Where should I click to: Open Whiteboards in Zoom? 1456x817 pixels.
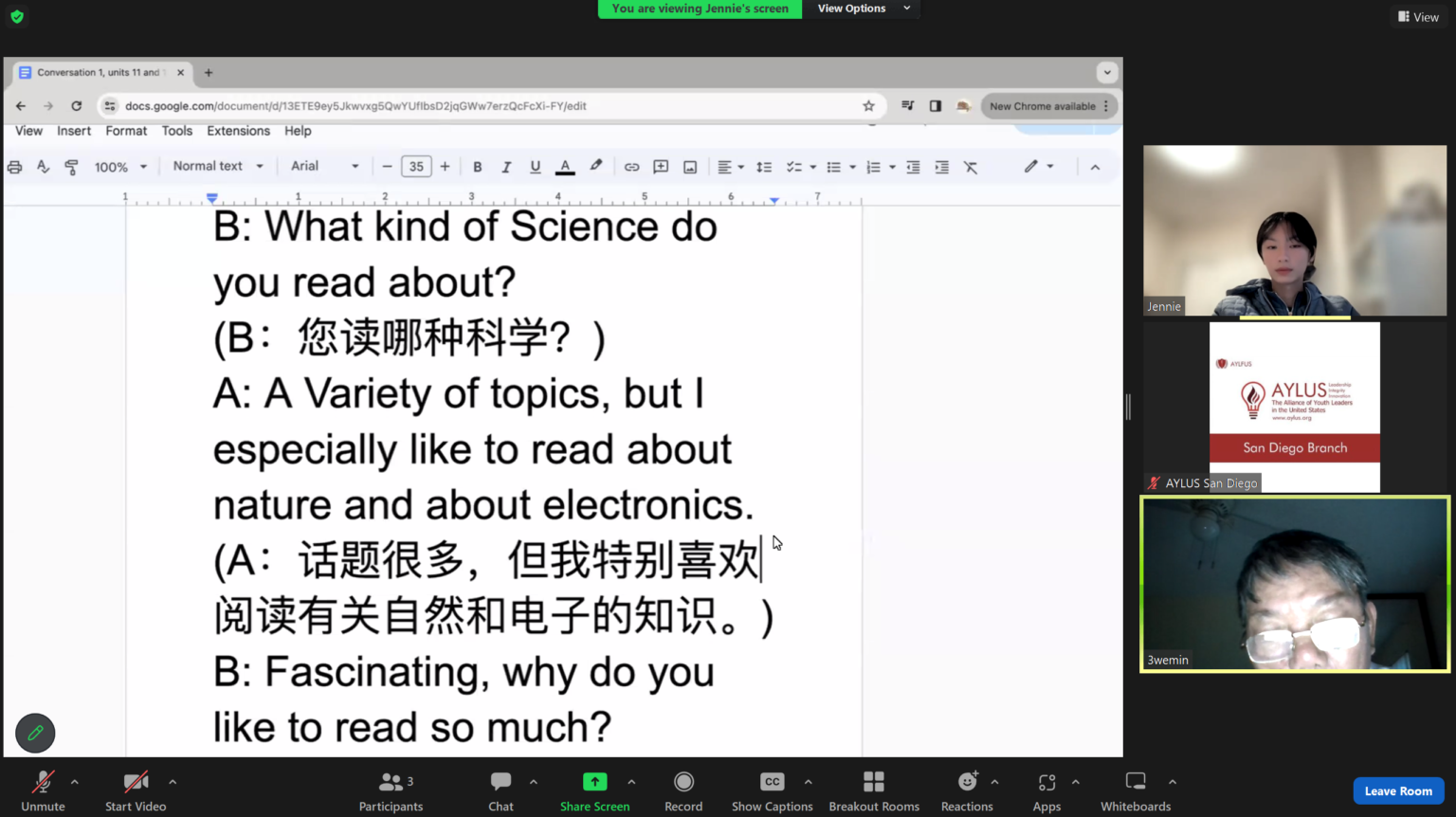(1136, 791)
